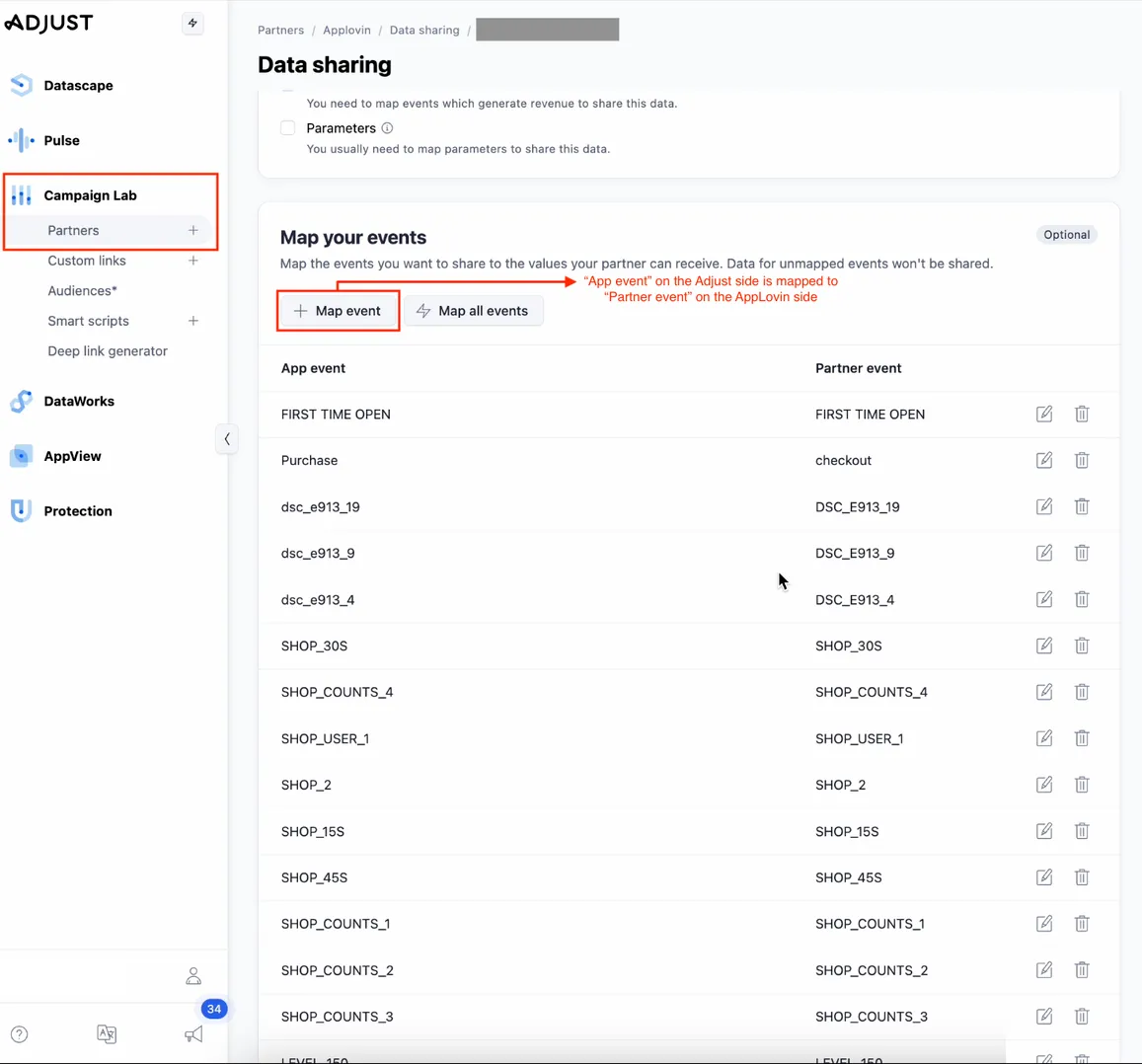
Task: Open the Protection section
Action: pos(78,510)
